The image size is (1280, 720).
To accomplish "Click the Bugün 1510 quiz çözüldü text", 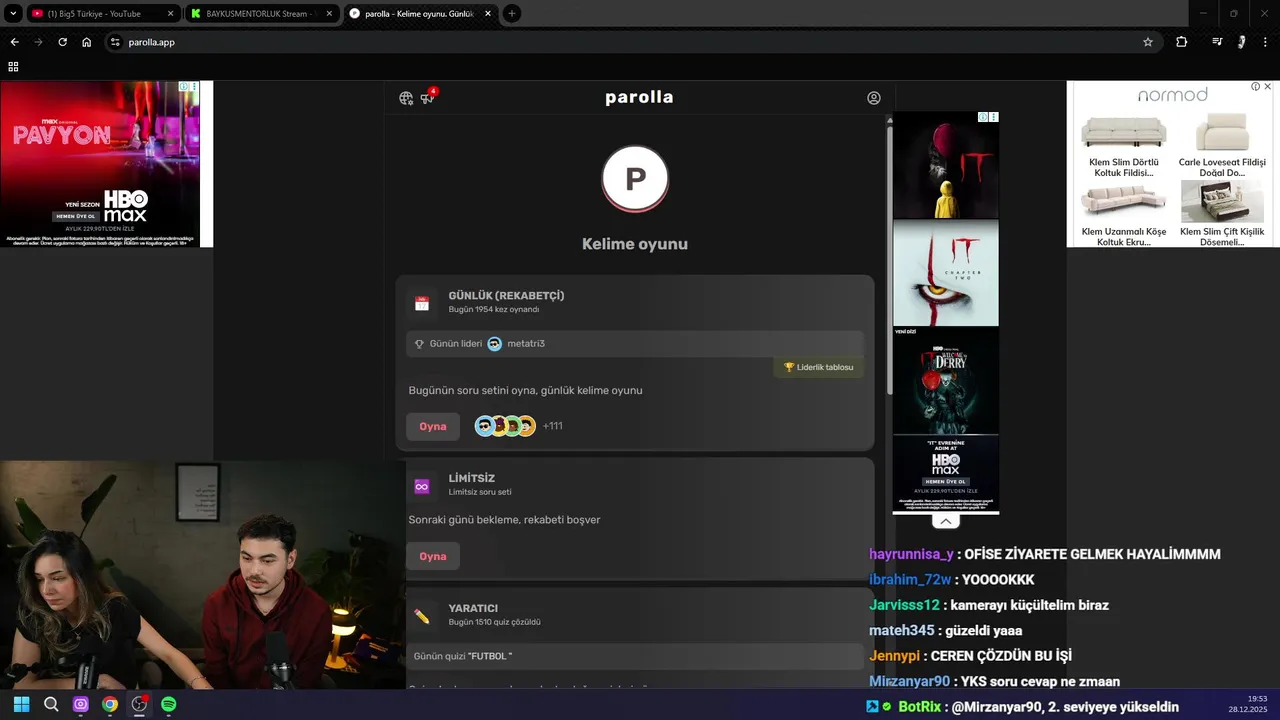I will pyautogui.click(x=495, y=622).
